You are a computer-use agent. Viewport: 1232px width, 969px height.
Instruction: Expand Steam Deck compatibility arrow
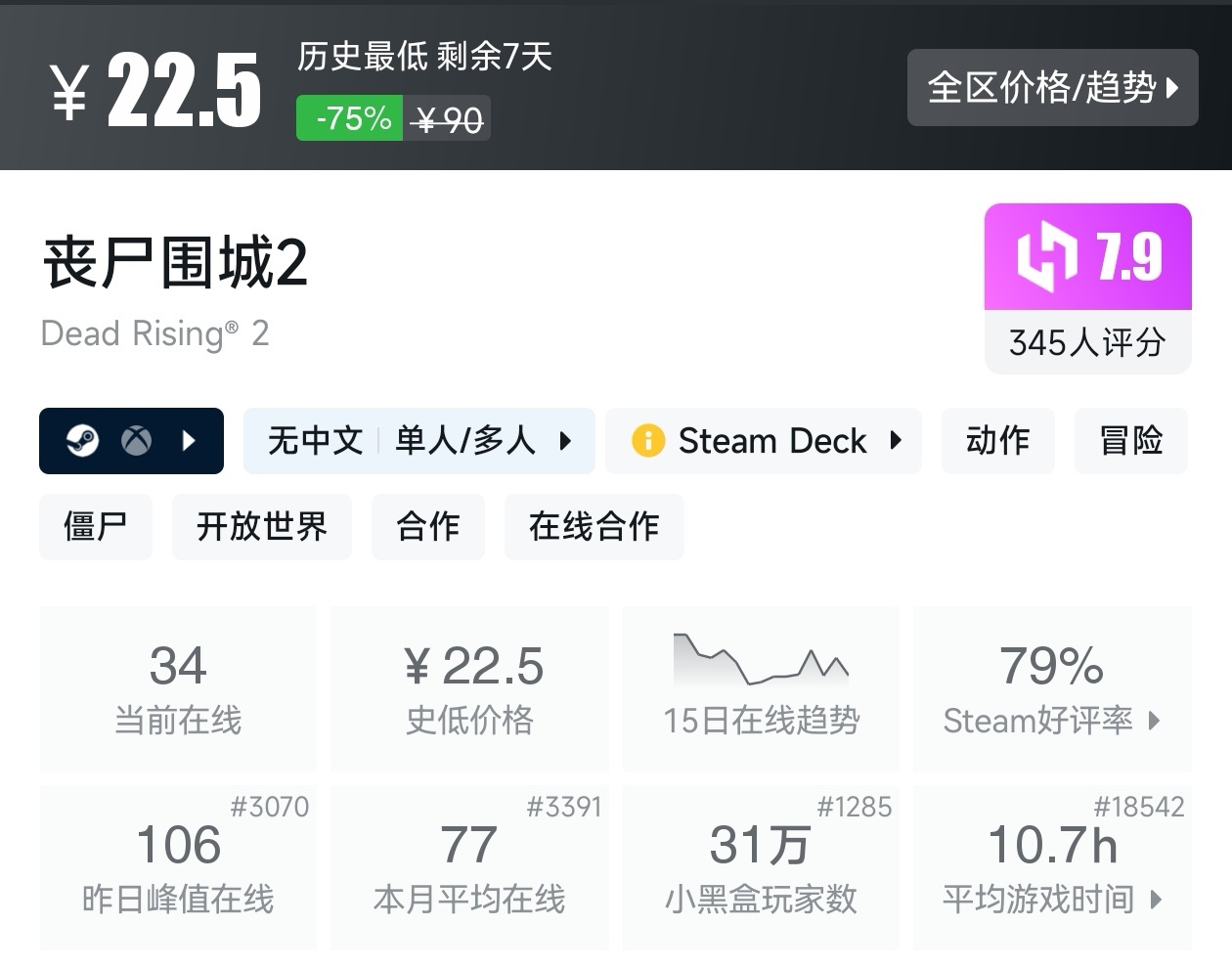pyautogui.click(x=896, y=441)
